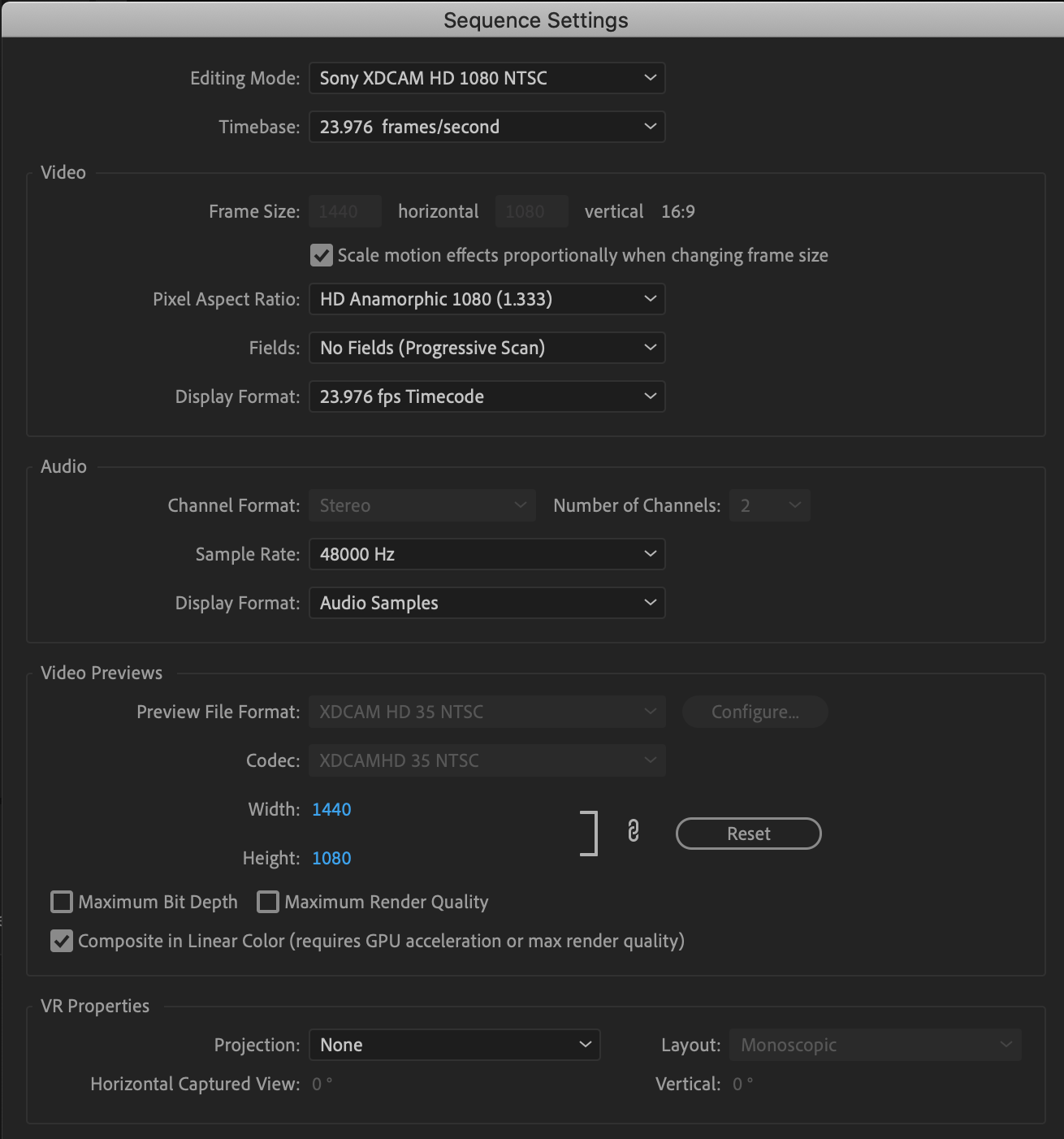Open the Editing Mode dropdown
The width and height of the screenshot is (1064, 1139).
point(487,79)
